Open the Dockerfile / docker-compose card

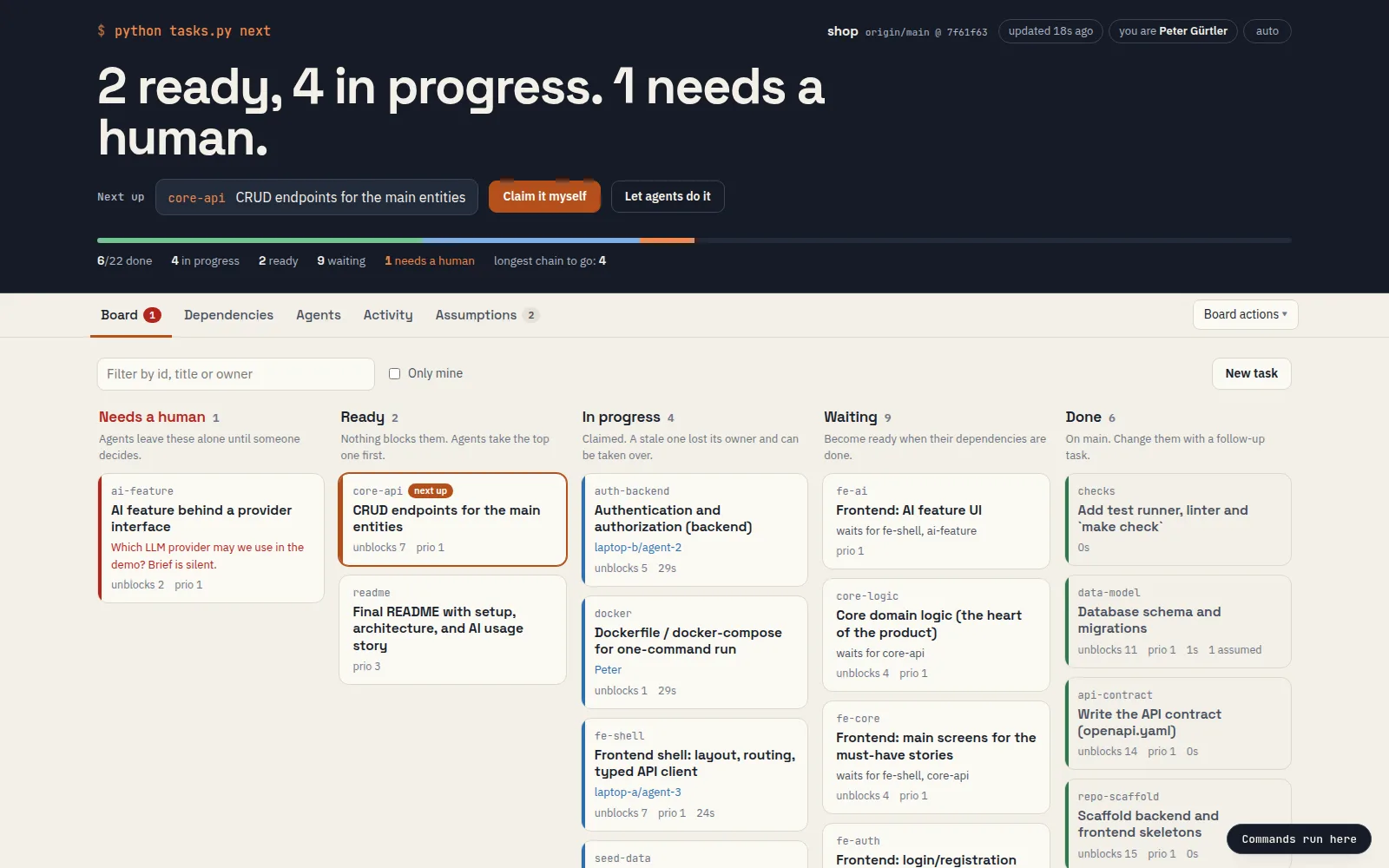tap(694, 652)
